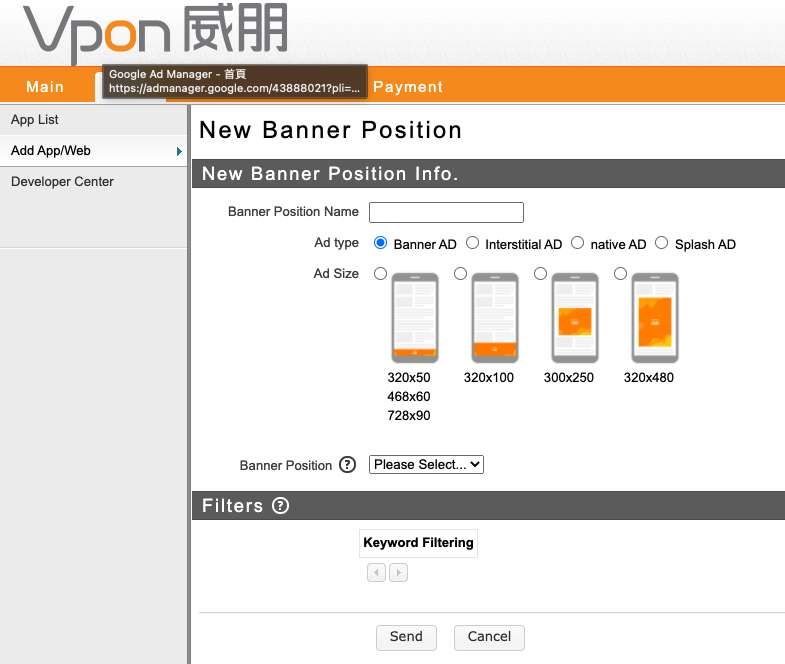785x664 pixels.
Task: Click the Send button
Action: [406, 637]
